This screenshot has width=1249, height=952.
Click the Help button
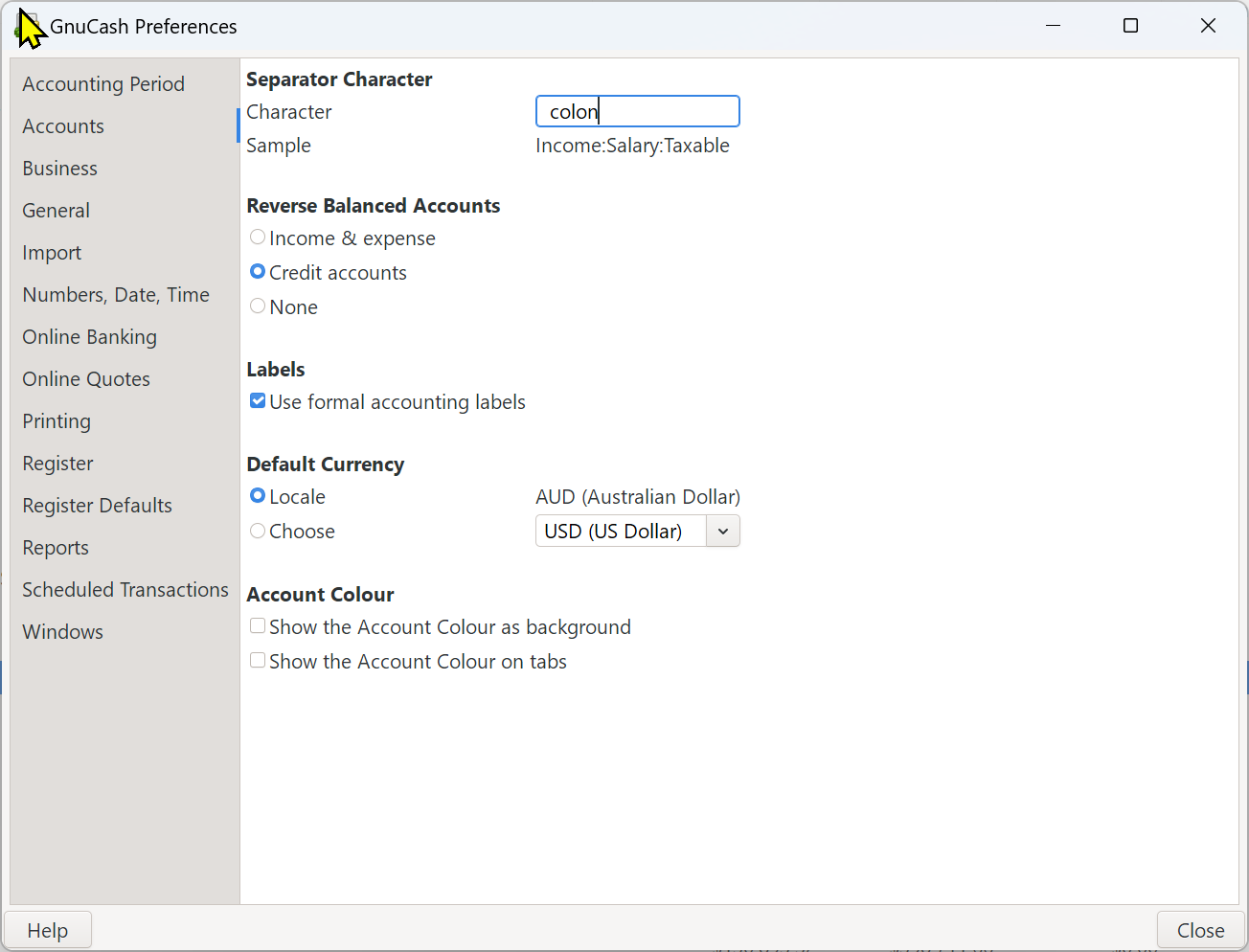pos(48,930)
